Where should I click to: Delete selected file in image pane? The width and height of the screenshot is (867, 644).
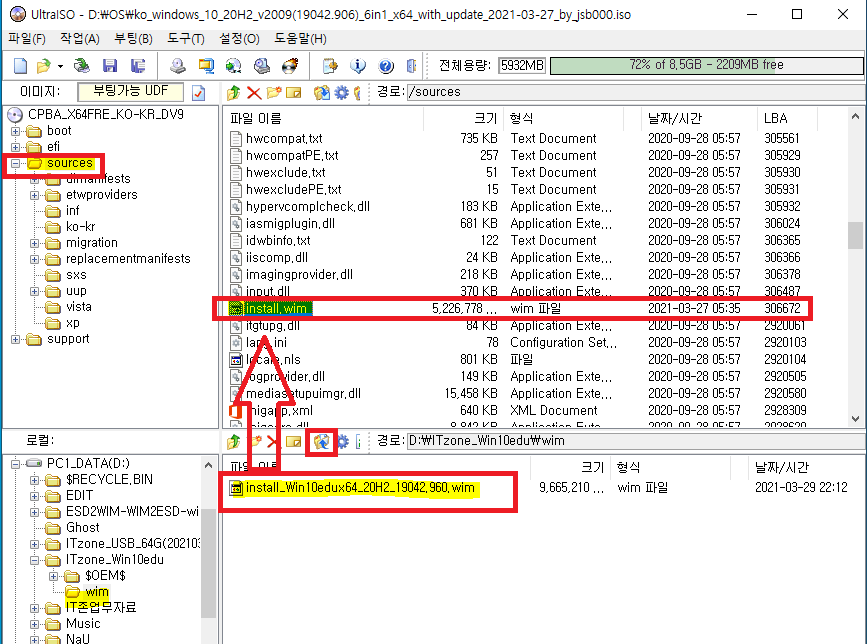pos(254,92)
